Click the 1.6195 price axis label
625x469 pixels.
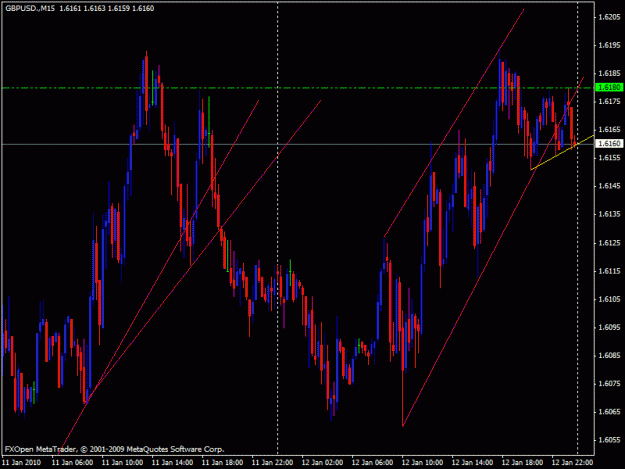[x=610, y=45]
